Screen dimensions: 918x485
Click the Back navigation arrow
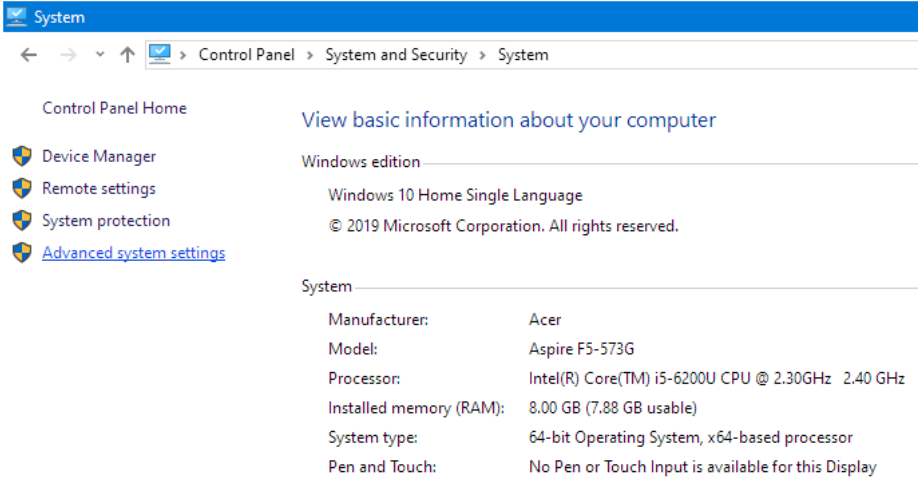pyautogui.click(x=28, y=56)
